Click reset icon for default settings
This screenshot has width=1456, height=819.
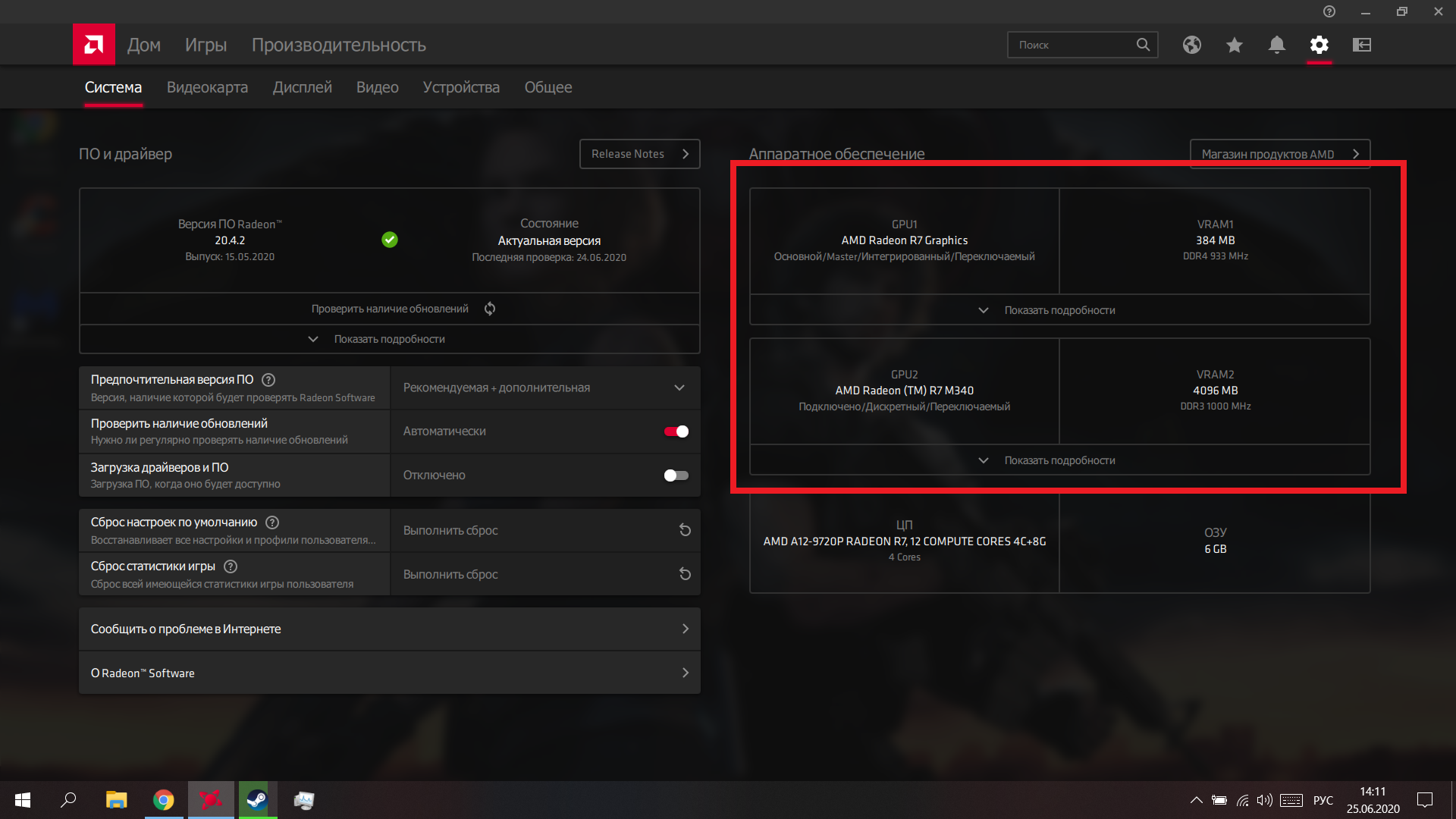(685, 530)
